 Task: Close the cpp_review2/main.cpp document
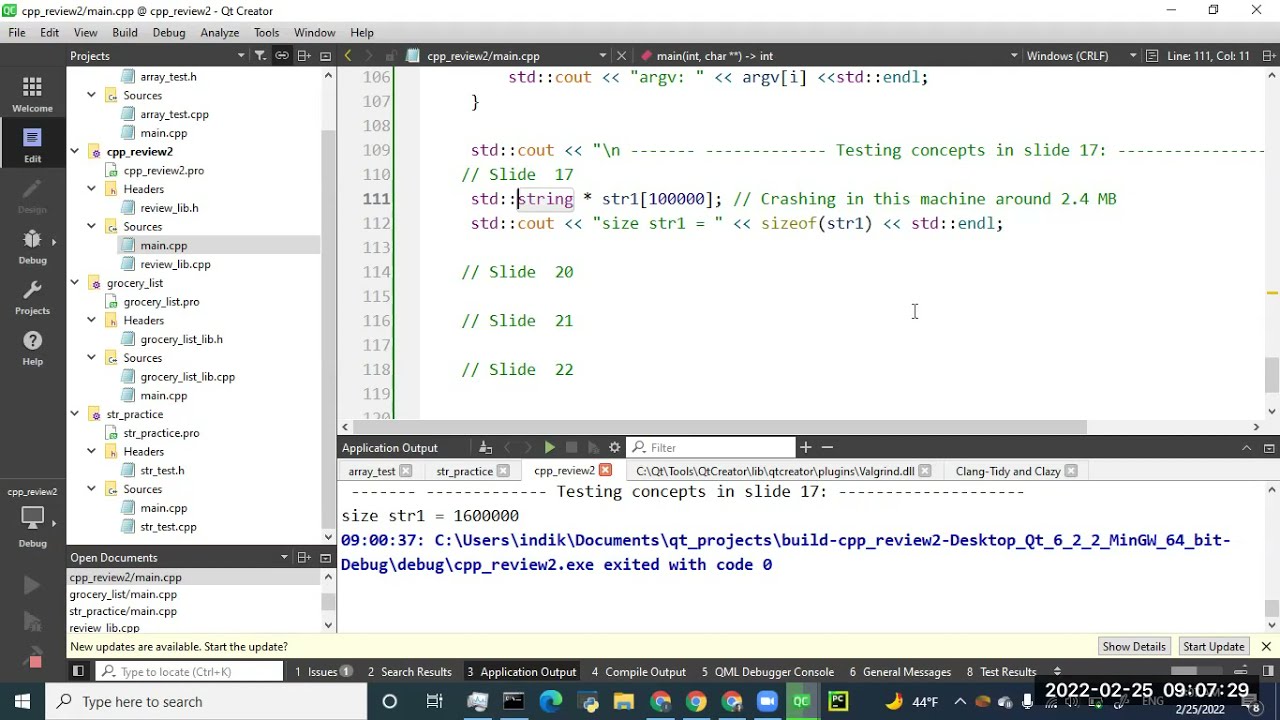click(x=621, y=56)
